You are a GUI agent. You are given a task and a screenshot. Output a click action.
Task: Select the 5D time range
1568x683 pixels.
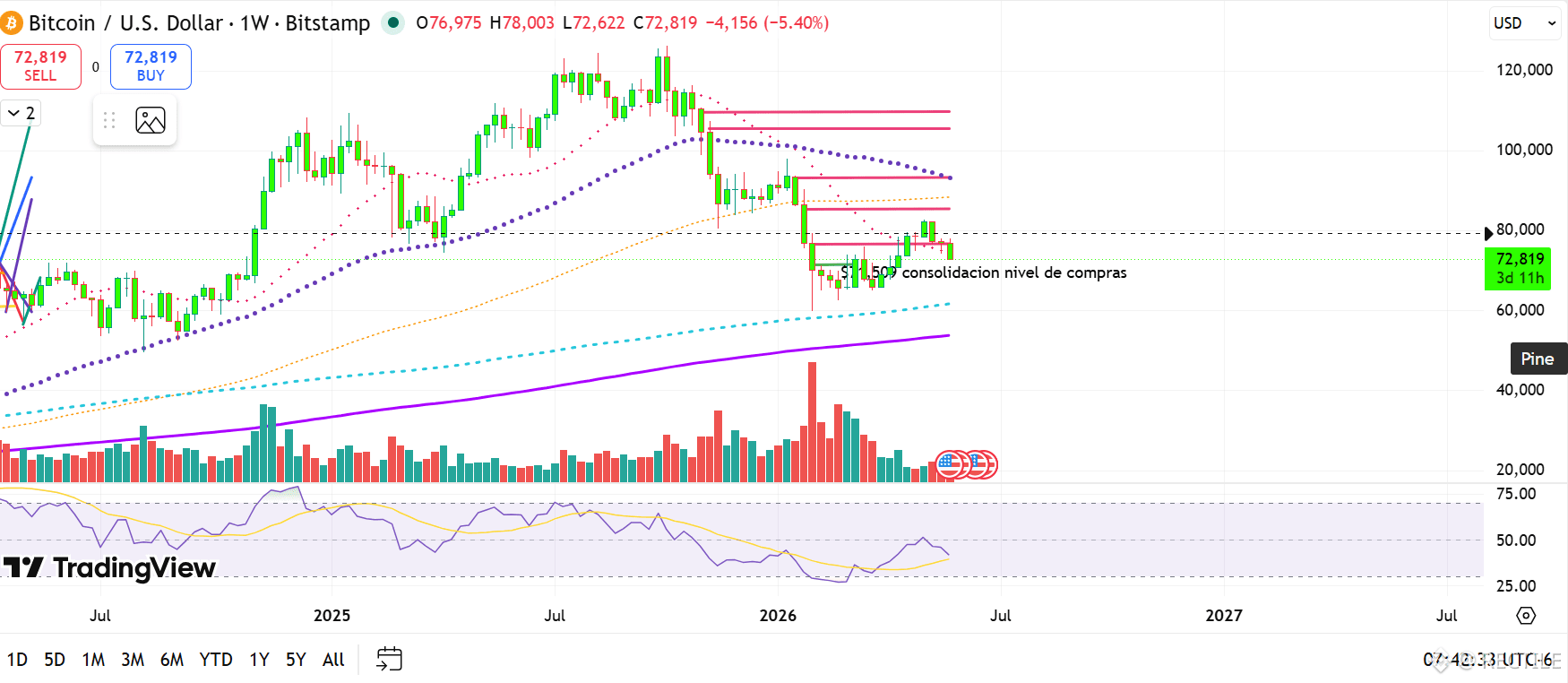[x=55, y=660]
